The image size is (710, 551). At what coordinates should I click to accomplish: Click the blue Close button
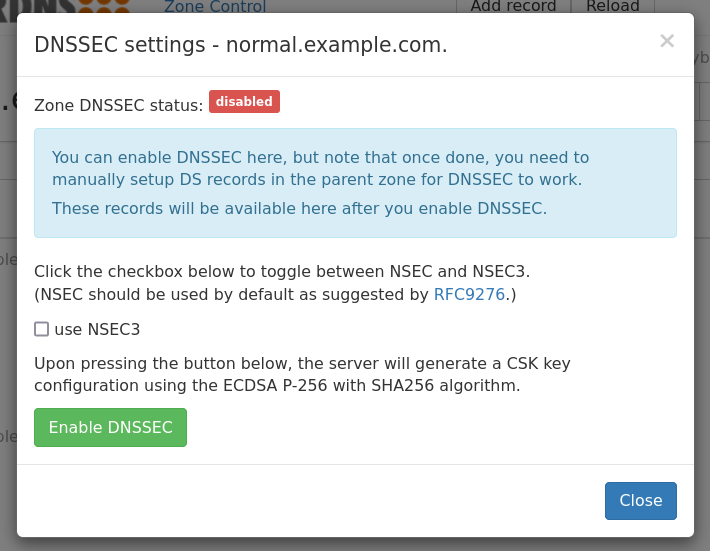pyautogui.click(x=640, y=501)
